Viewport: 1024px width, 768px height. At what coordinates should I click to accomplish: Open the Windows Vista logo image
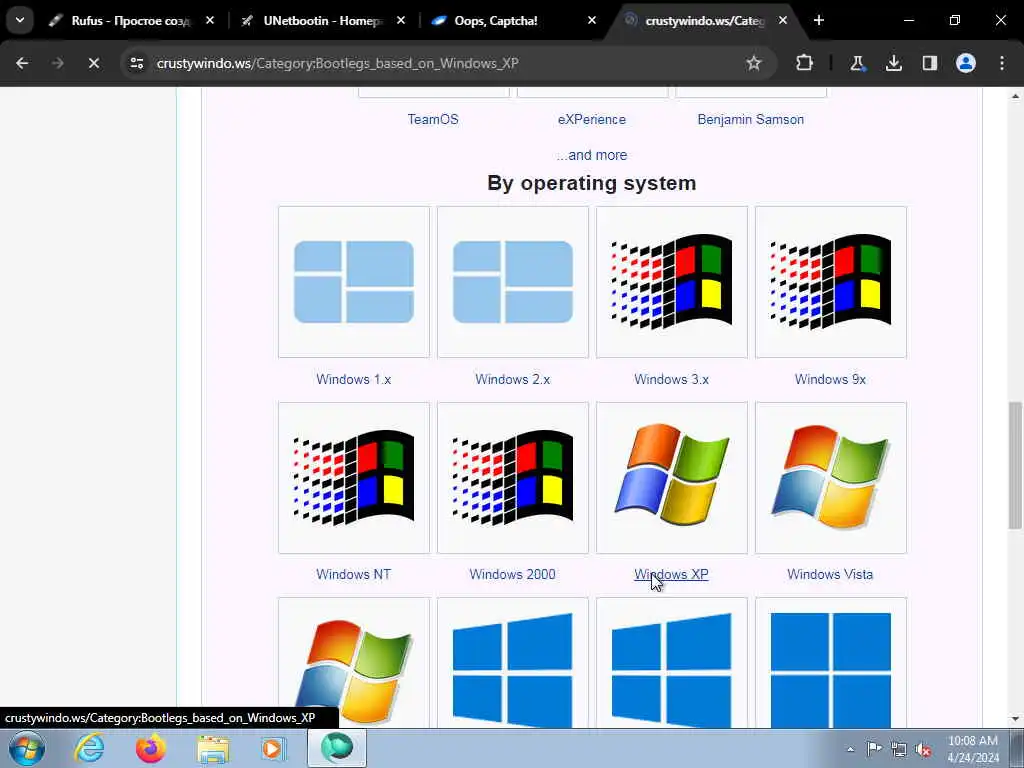tap(831, 477)
